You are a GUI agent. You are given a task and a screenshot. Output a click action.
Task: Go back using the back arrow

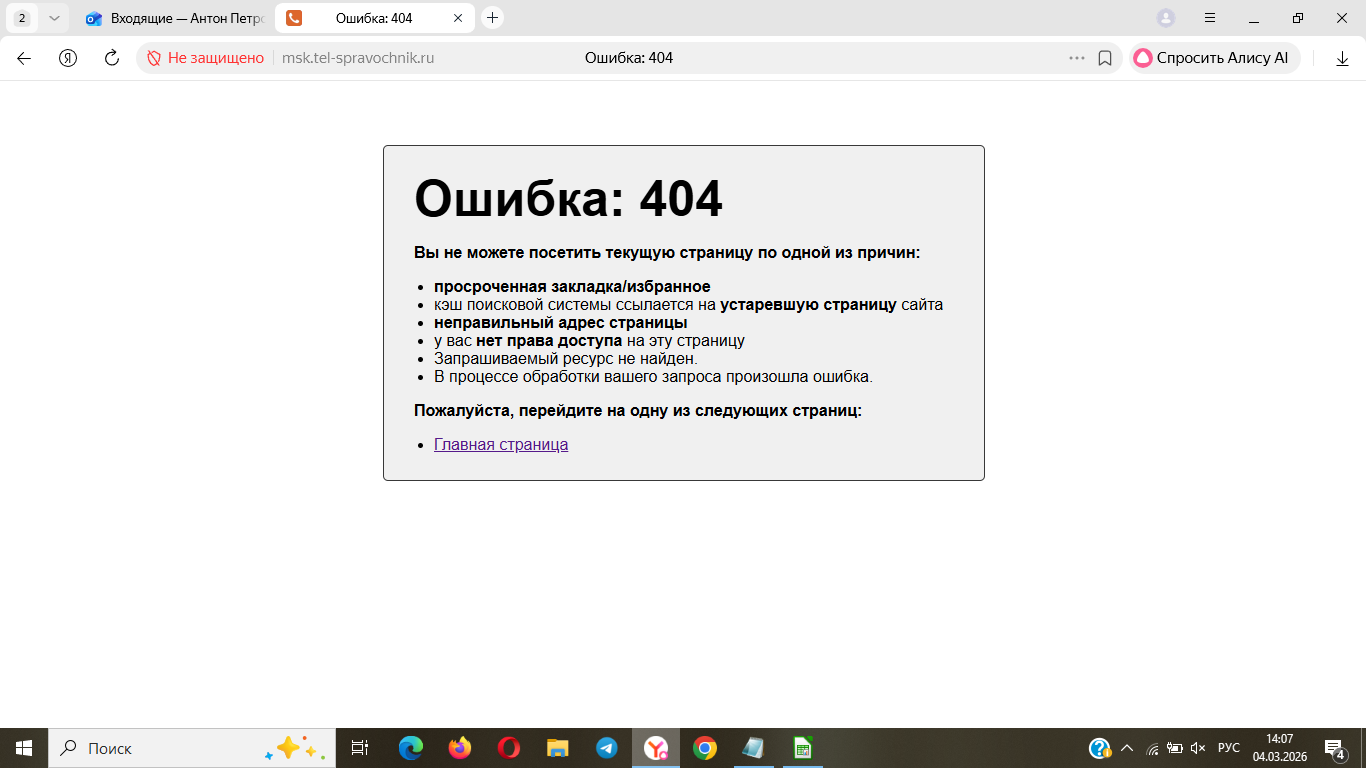24,58
